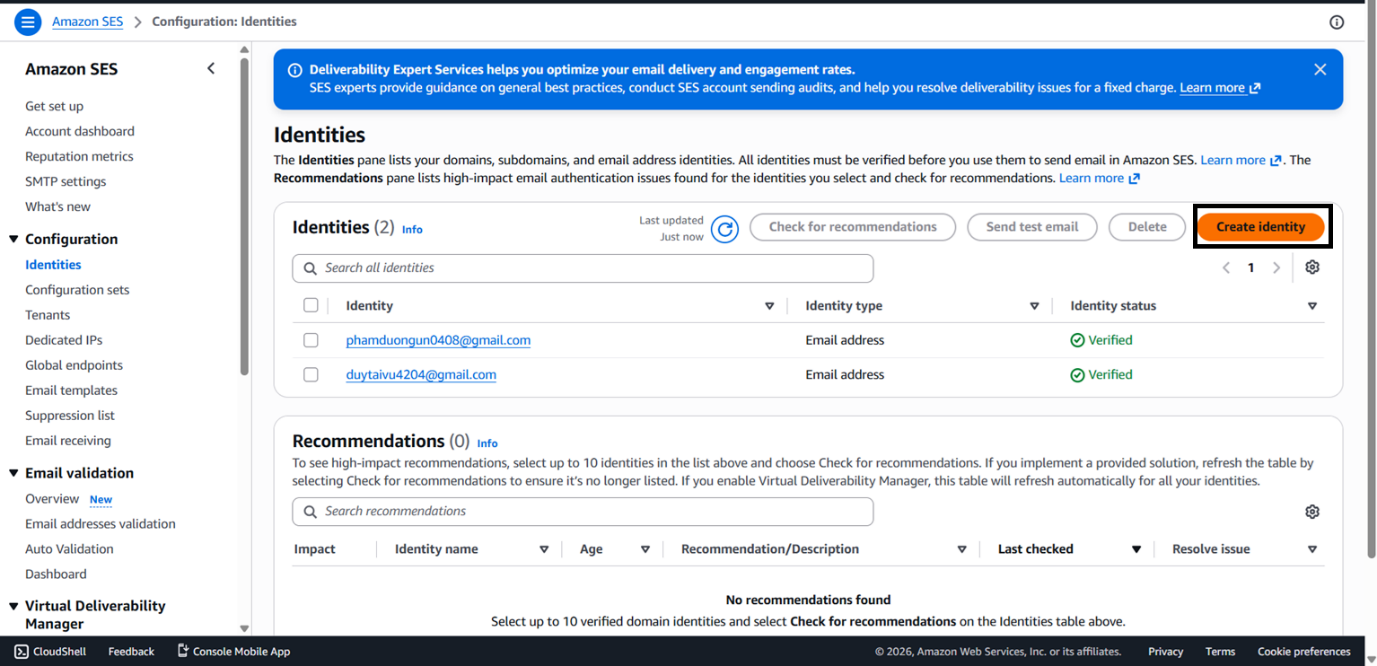Click Info link beside Recommendations heading
The width and height of the screenshot is (1377, 666).
pos(487,443)
